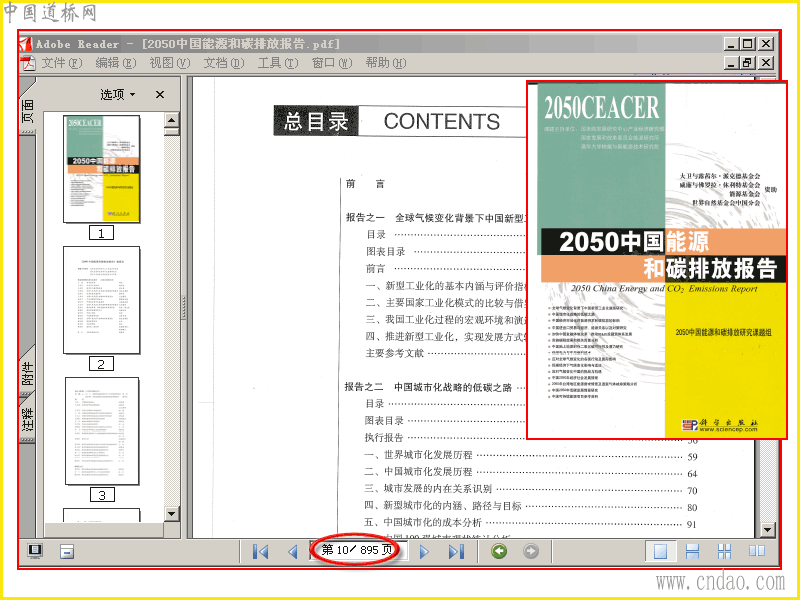The width and height of the screenshot is (800, 600).
Task: Click thumbnail panel scroll down arrow
Action: 172,514
